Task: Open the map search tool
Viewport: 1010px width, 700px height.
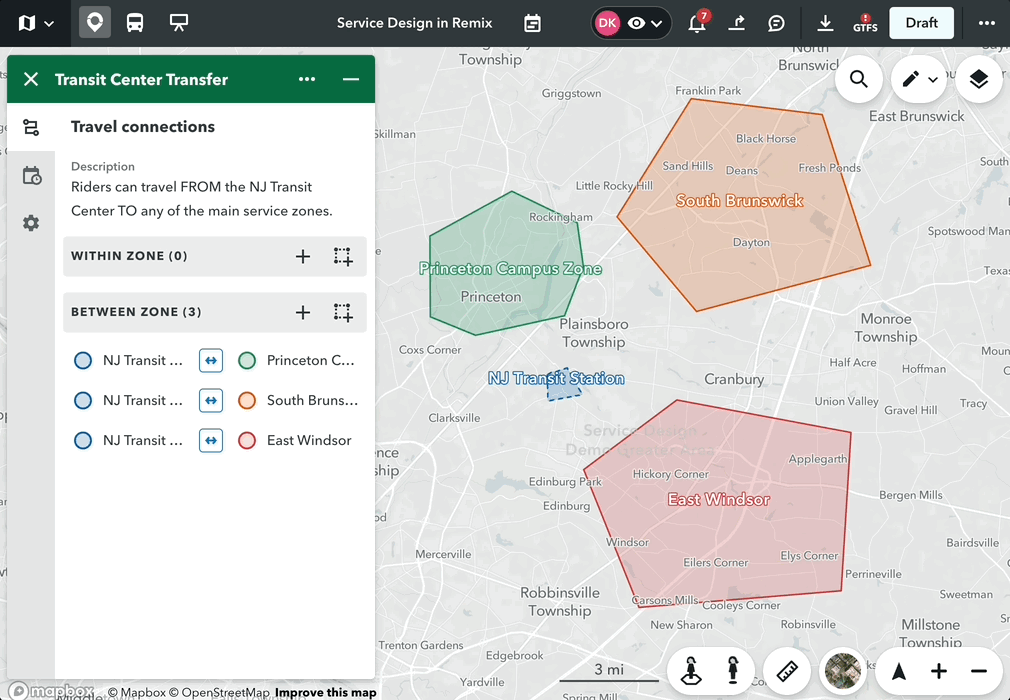Action: click(x=858, y=80)
